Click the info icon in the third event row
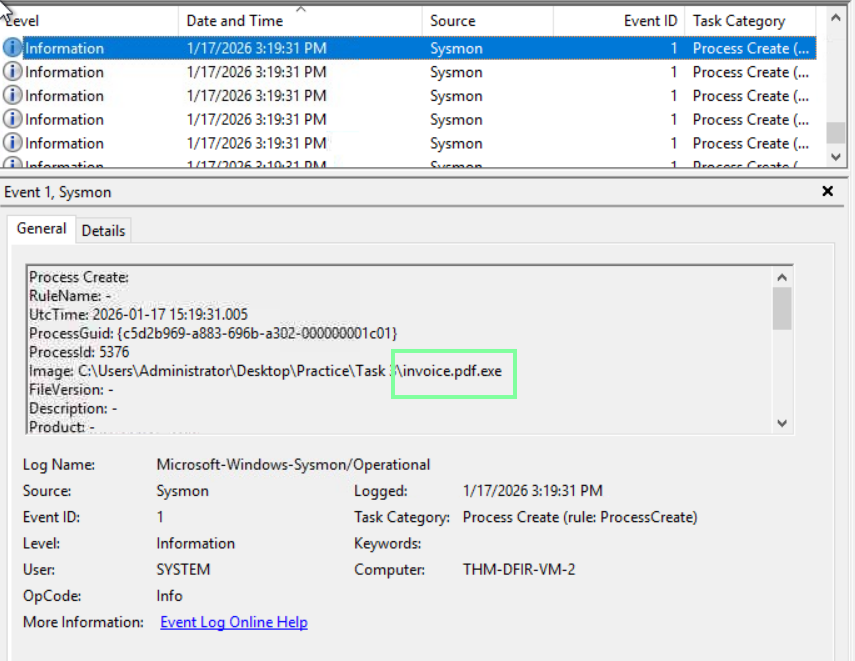Image resolution: width=855 pixels, height=661 pixels. pyautogui.click(x=13, y=96)
